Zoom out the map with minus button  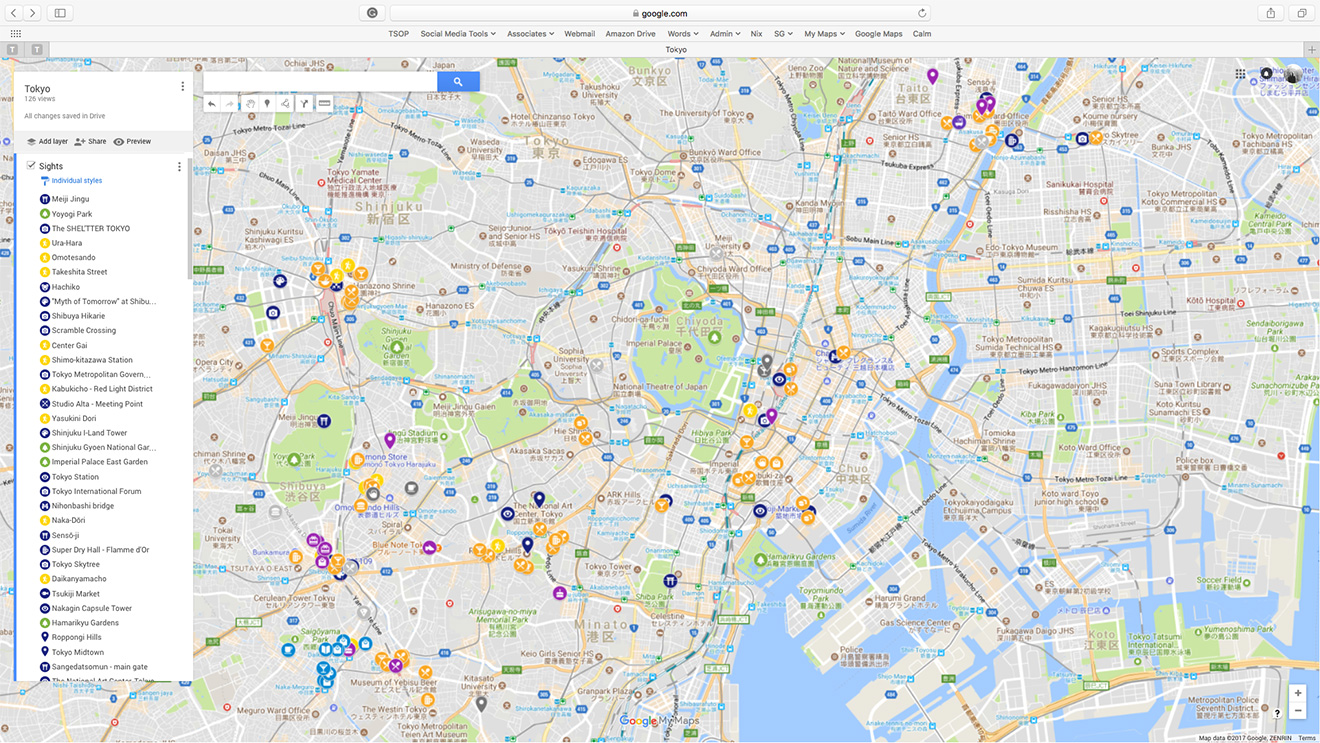tap(1297, 711)
